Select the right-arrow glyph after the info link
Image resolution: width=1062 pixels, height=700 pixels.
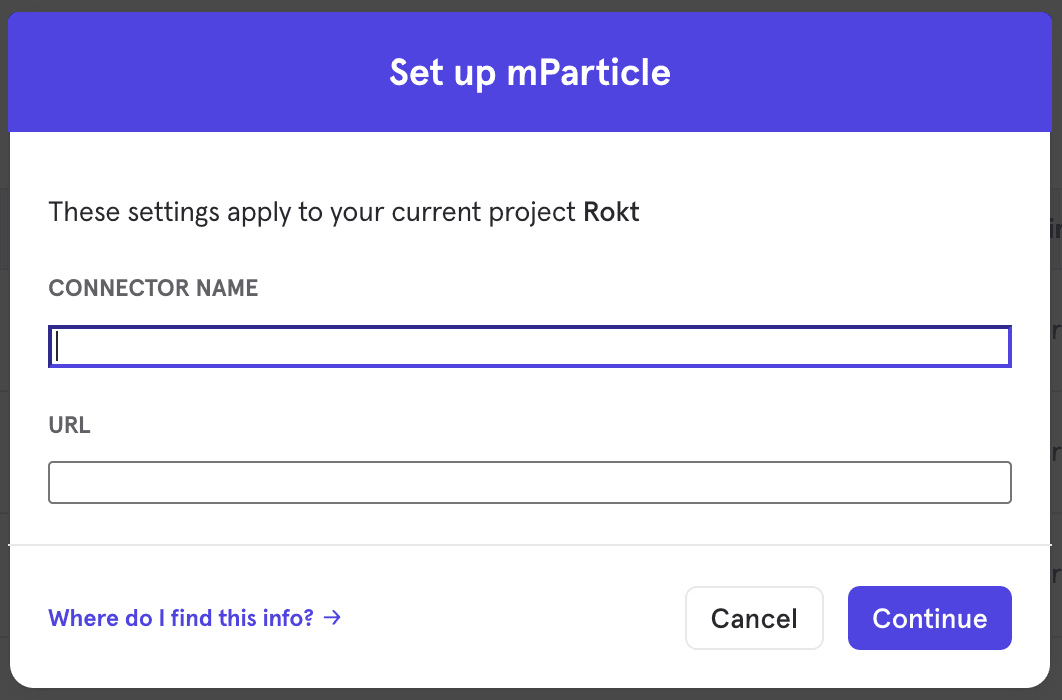point(332,618)
